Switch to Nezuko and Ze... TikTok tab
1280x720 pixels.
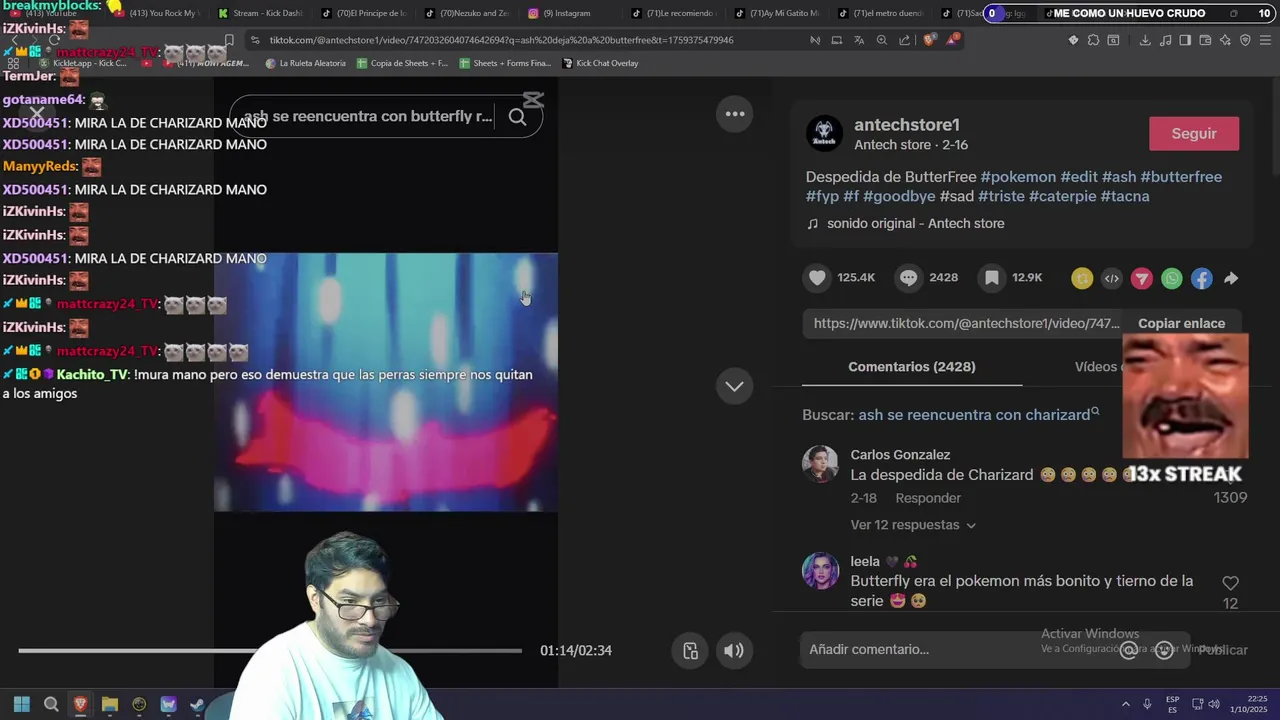[x=466, y=13]
